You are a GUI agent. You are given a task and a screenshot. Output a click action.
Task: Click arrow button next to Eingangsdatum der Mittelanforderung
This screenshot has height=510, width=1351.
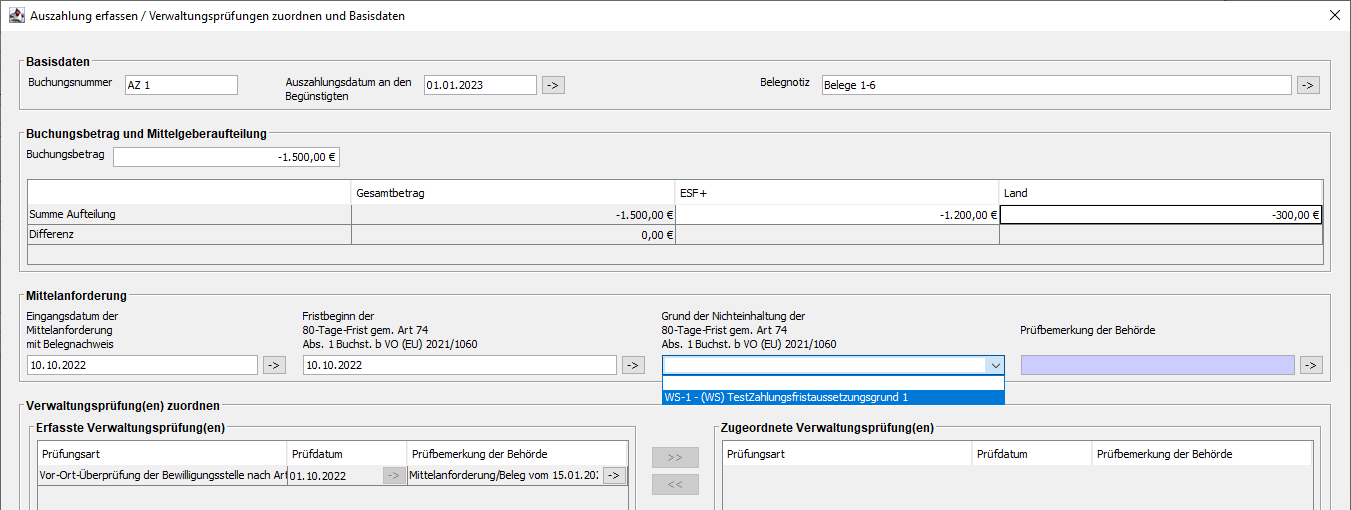coord(273,365)
